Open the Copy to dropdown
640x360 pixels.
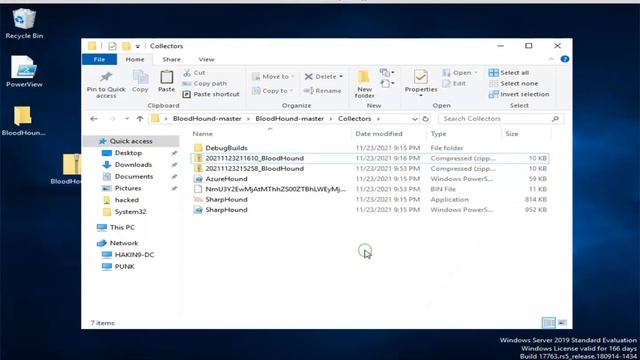click(x=273, y=91)
